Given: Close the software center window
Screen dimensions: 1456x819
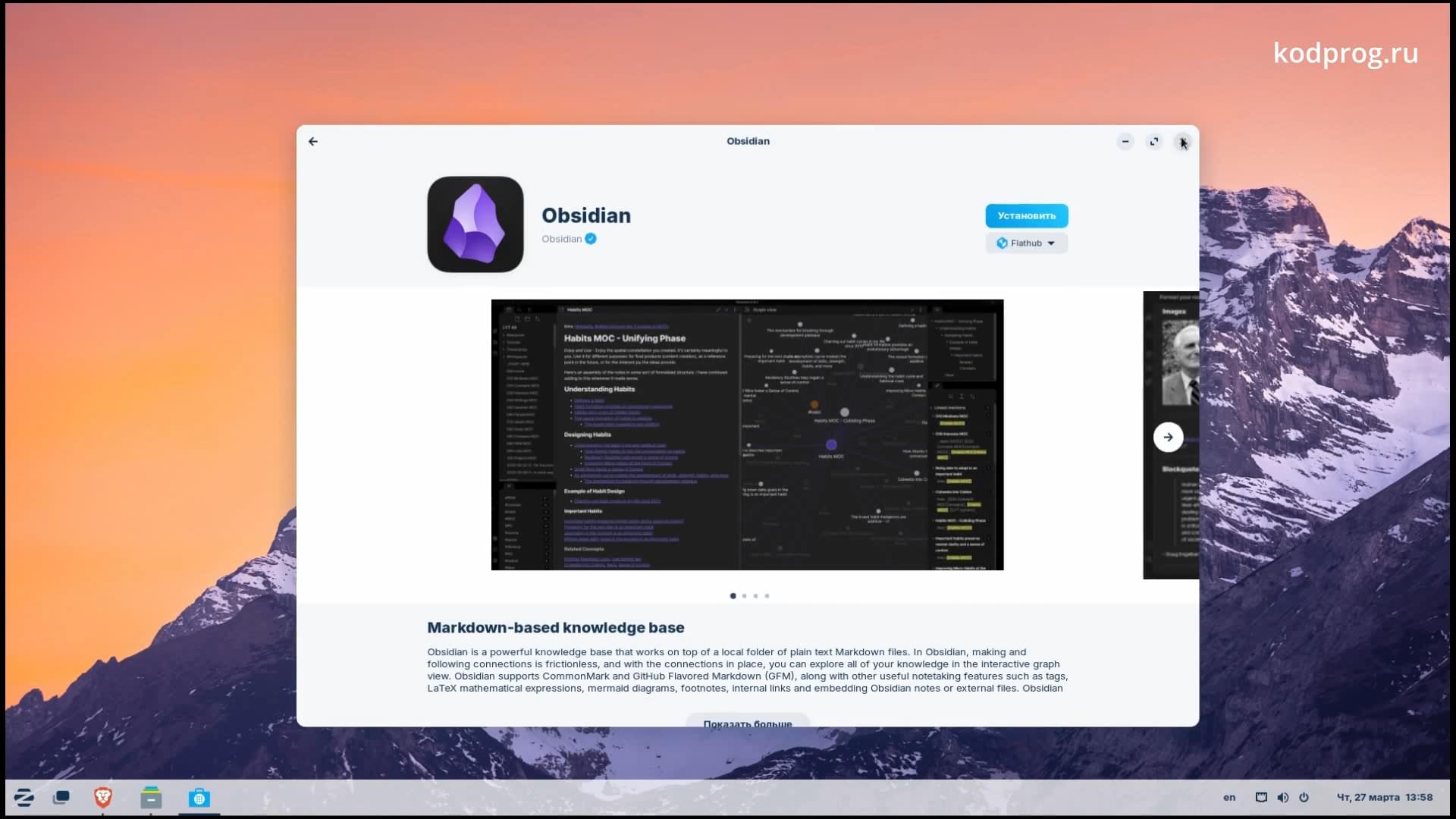Looking at the screenshot, I should pyautogui.click(x=1182, y=141).
